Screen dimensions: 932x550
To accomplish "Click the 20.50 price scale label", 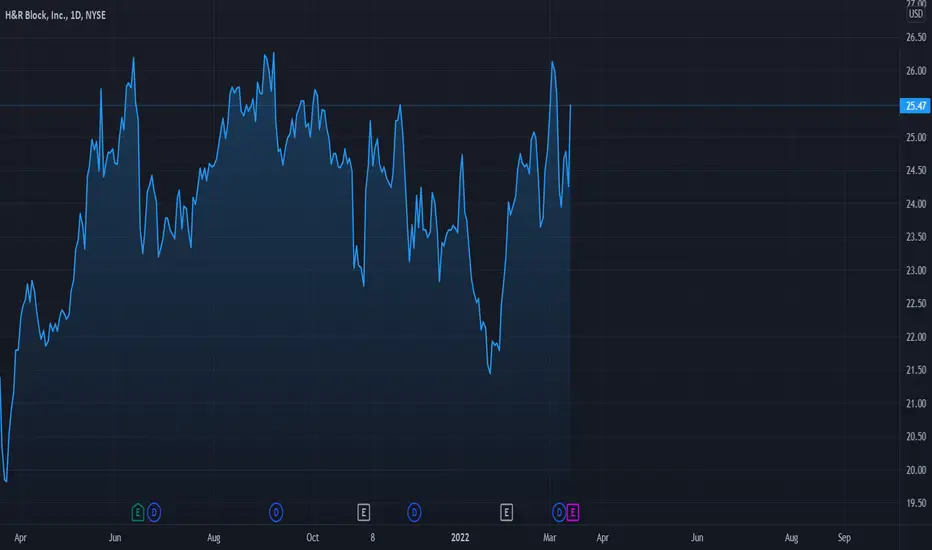I will click(916, 436).
